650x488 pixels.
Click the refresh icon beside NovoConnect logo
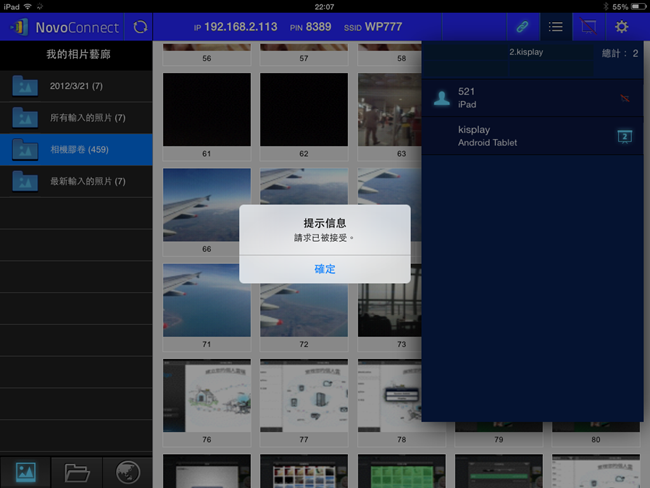click(x=140, y=27)
